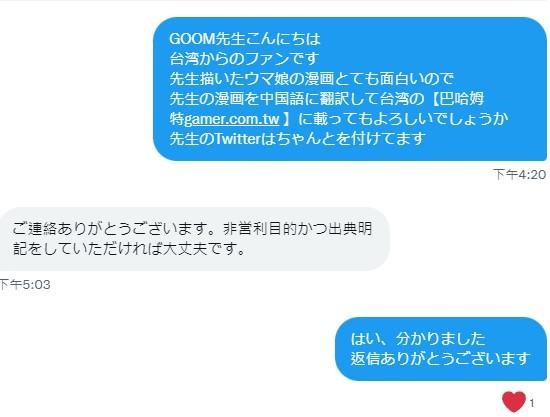
Task: Select the 下午5:03 timestamp
Action: (x=25, y=284)
